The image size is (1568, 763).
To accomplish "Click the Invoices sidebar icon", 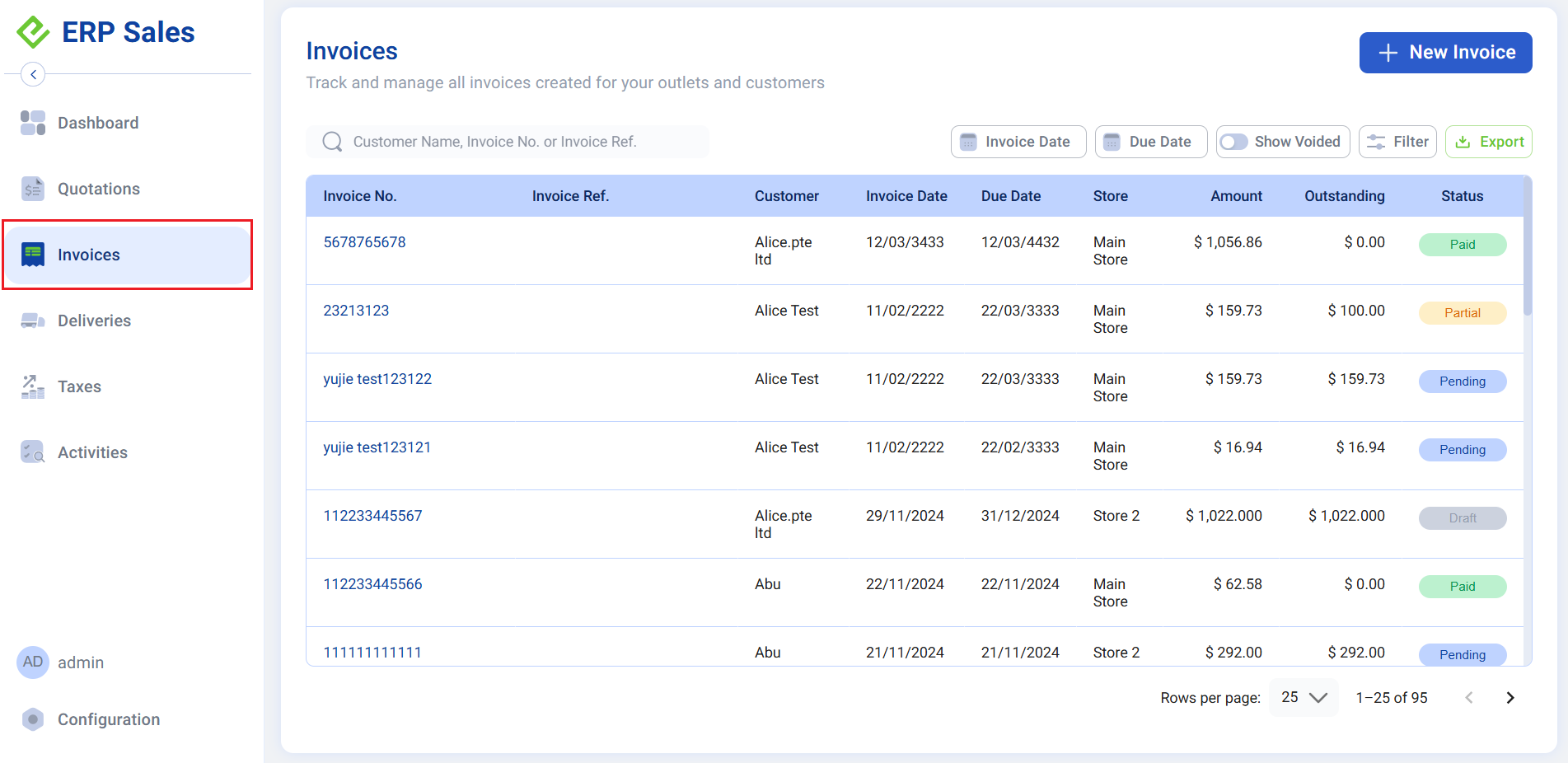I will coord(33,254).
